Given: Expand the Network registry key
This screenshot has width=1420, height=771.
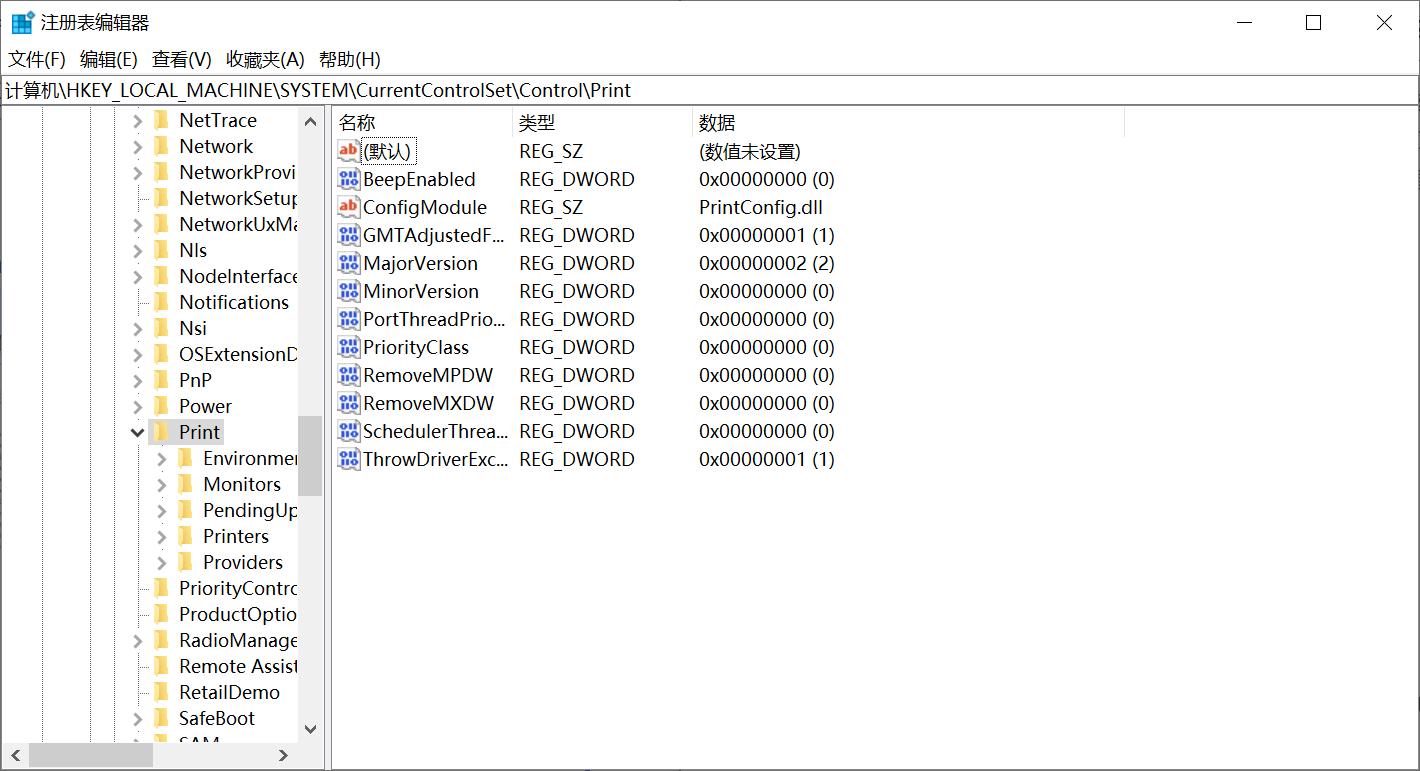Looking at the screenshot, I should pyautogui.click(x=138, y=146).
